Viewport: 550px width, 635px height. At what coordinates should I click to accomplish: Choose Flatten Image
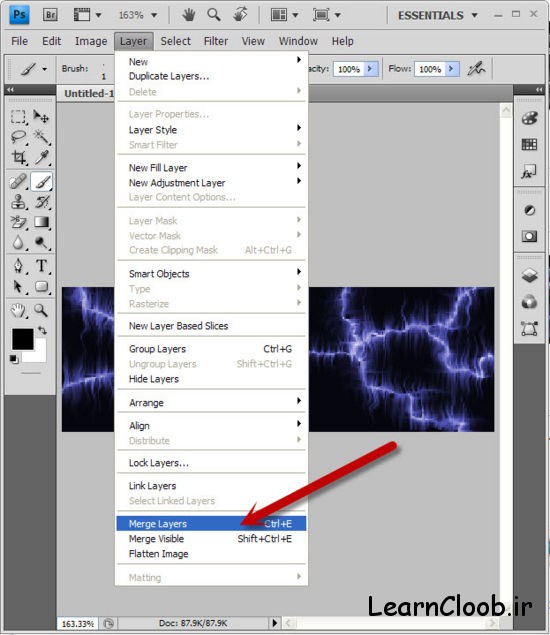coord(211,554)
